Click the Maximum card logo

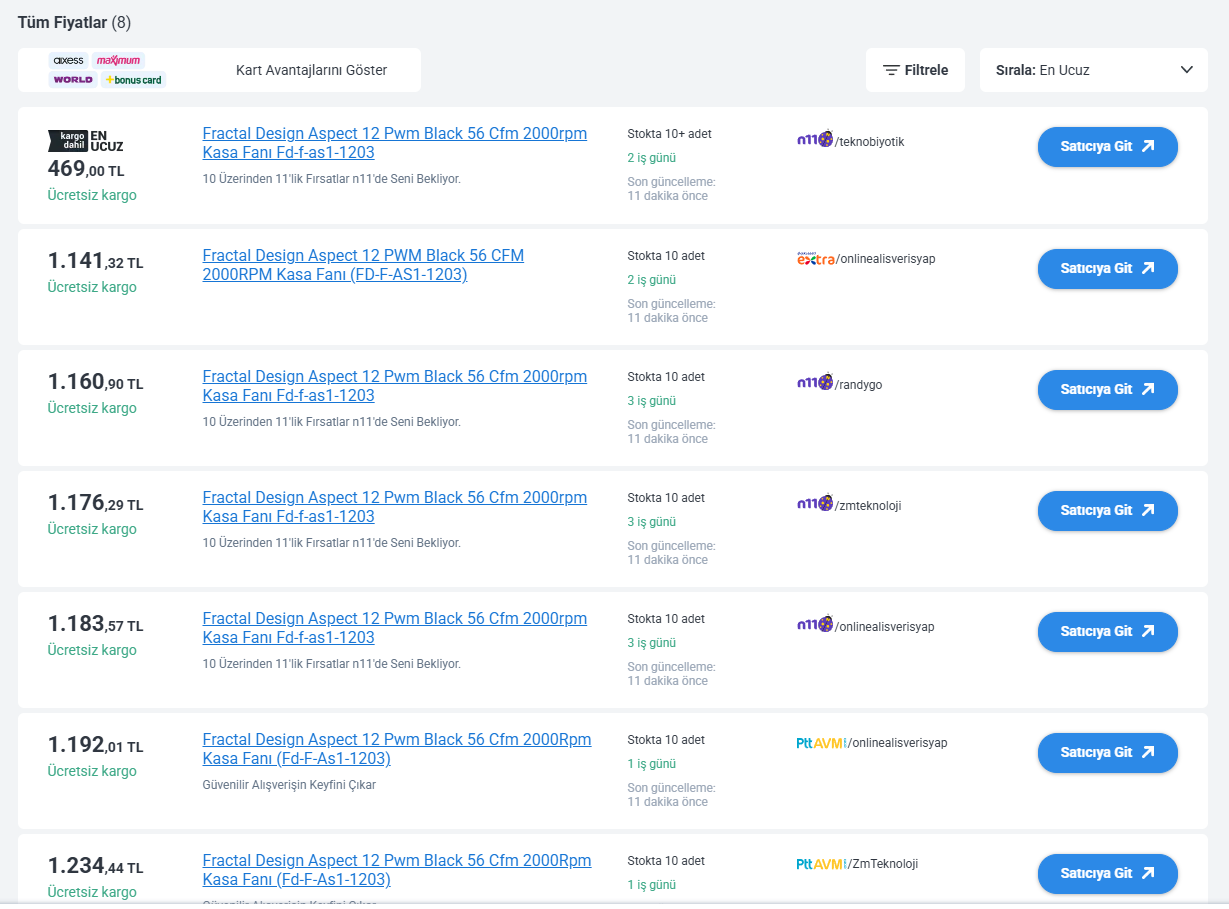point(118,60)
